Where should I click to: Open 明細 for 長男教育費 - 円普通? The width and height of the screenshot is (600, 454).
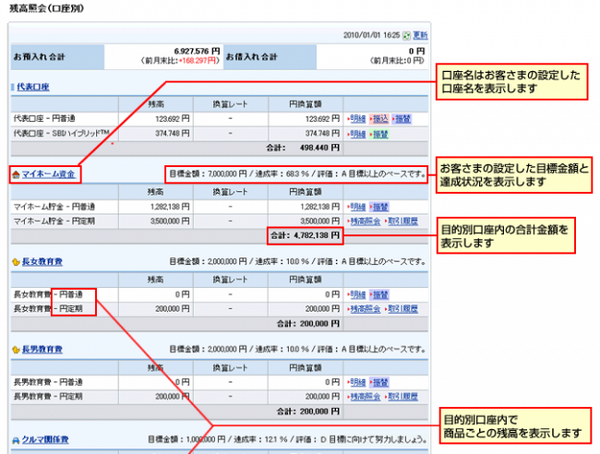358,382
